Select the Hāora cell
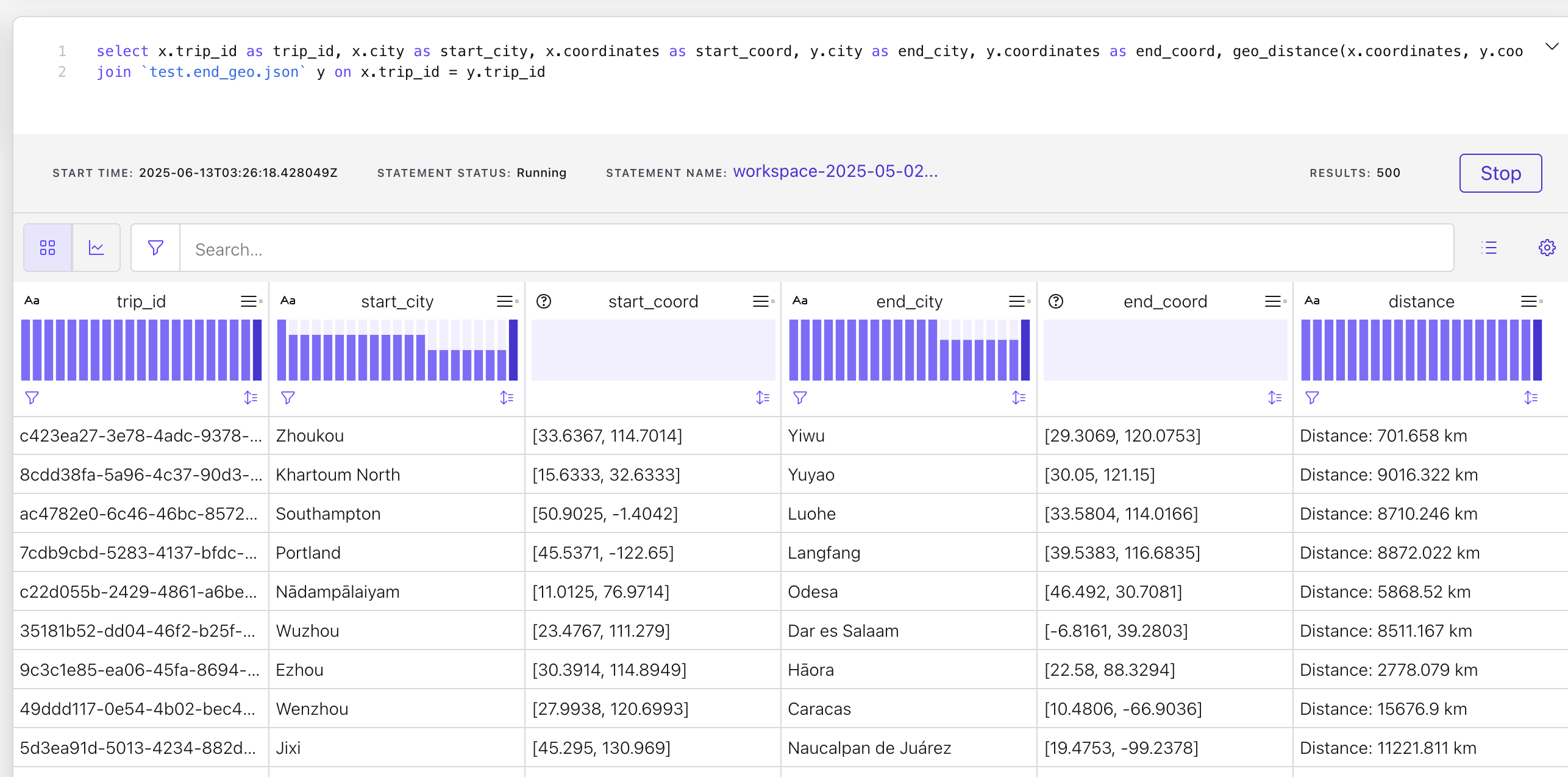 coord(909,670)
